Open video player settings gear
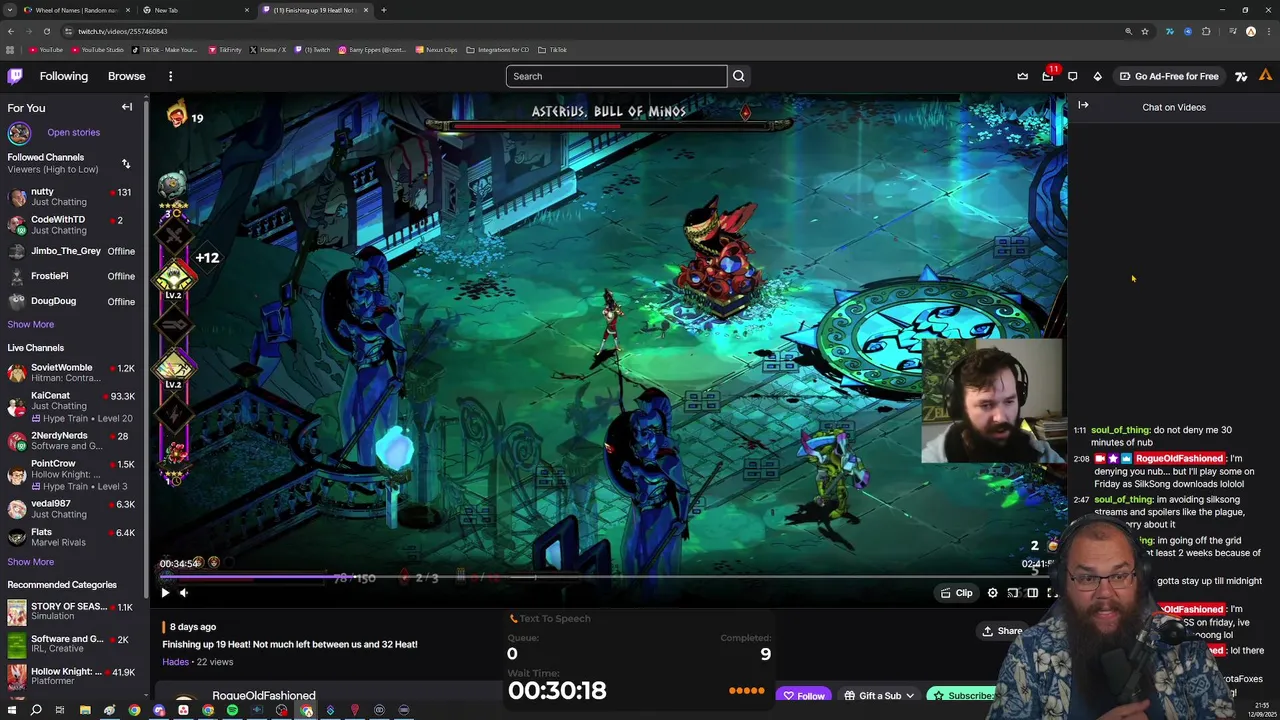This screenshot has height=720, width=1280. pos(992,593)
